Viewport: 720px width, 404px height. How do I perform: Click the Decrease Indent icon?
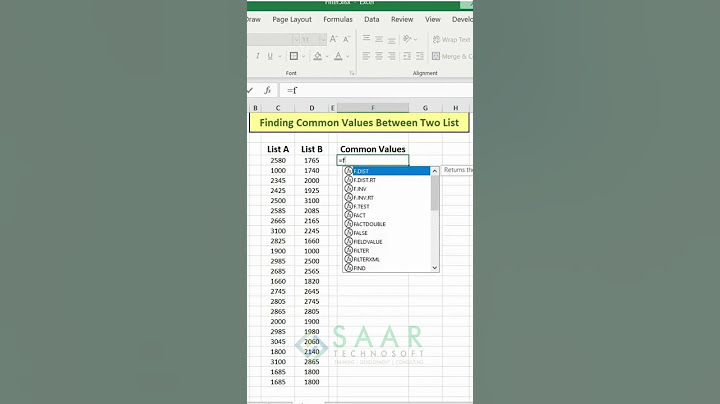click(x=407, y=56)
